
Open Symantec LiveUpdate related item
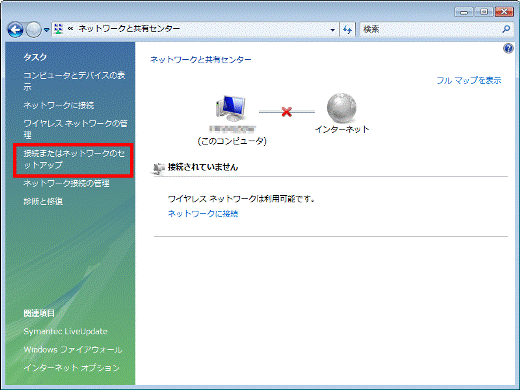click(65, 331)
